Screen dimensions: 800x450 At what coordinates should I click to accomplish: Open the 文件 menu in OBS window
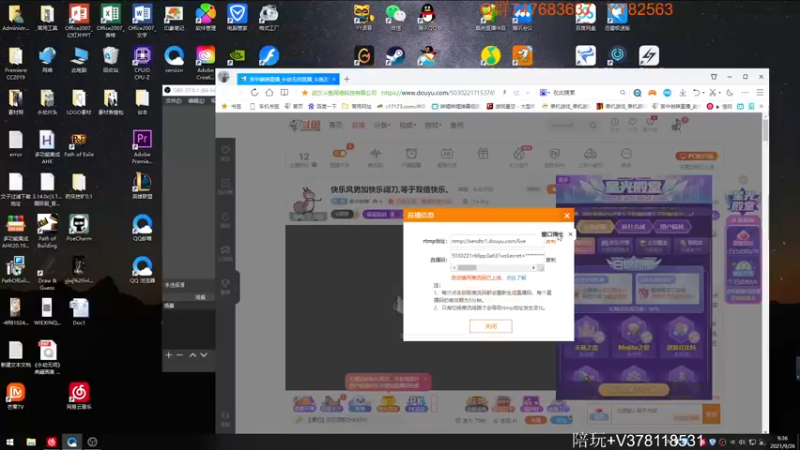click(173, 101)
